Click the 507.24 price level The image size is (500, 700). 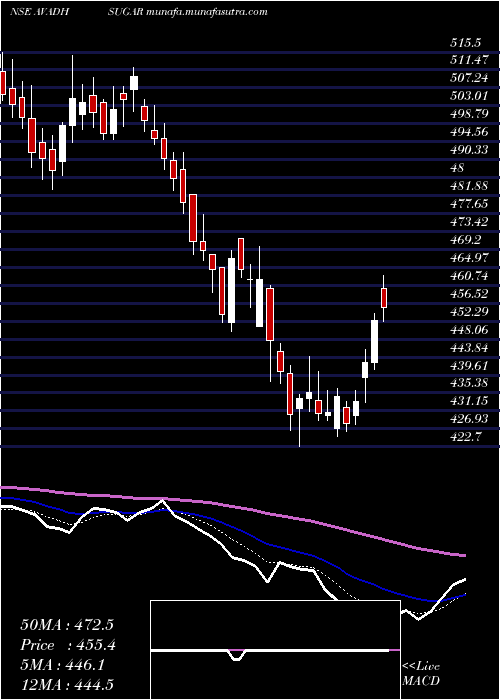[x=469, y=78]
